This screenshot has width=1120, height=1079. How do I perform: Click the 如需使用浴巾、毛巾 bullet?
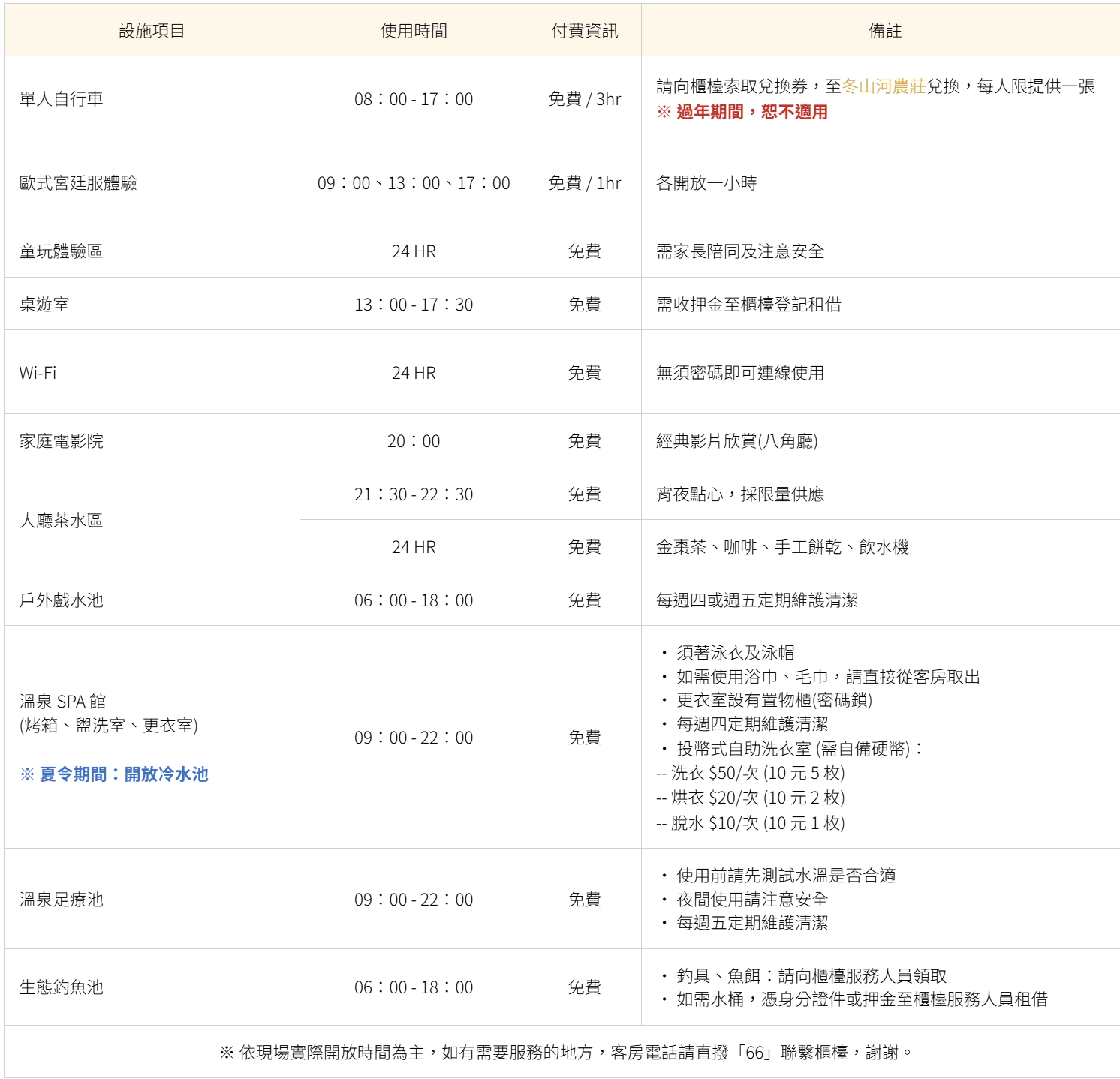820,676
